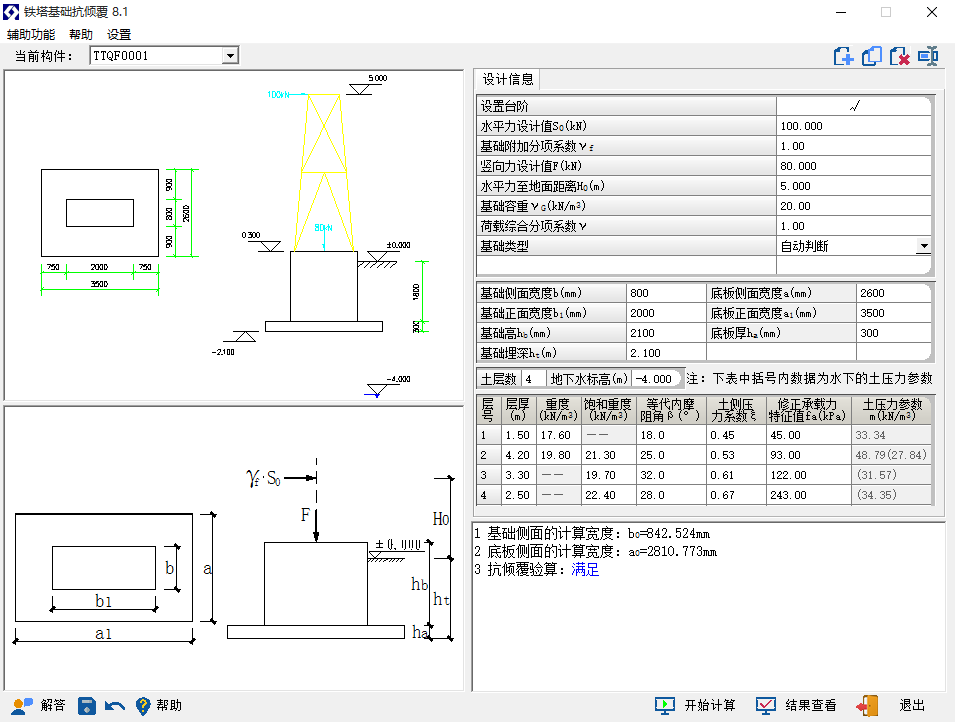This screenshot has width=955, height=722.
Task: Open the 解答 support button
Action: click(x=38, y=706)
